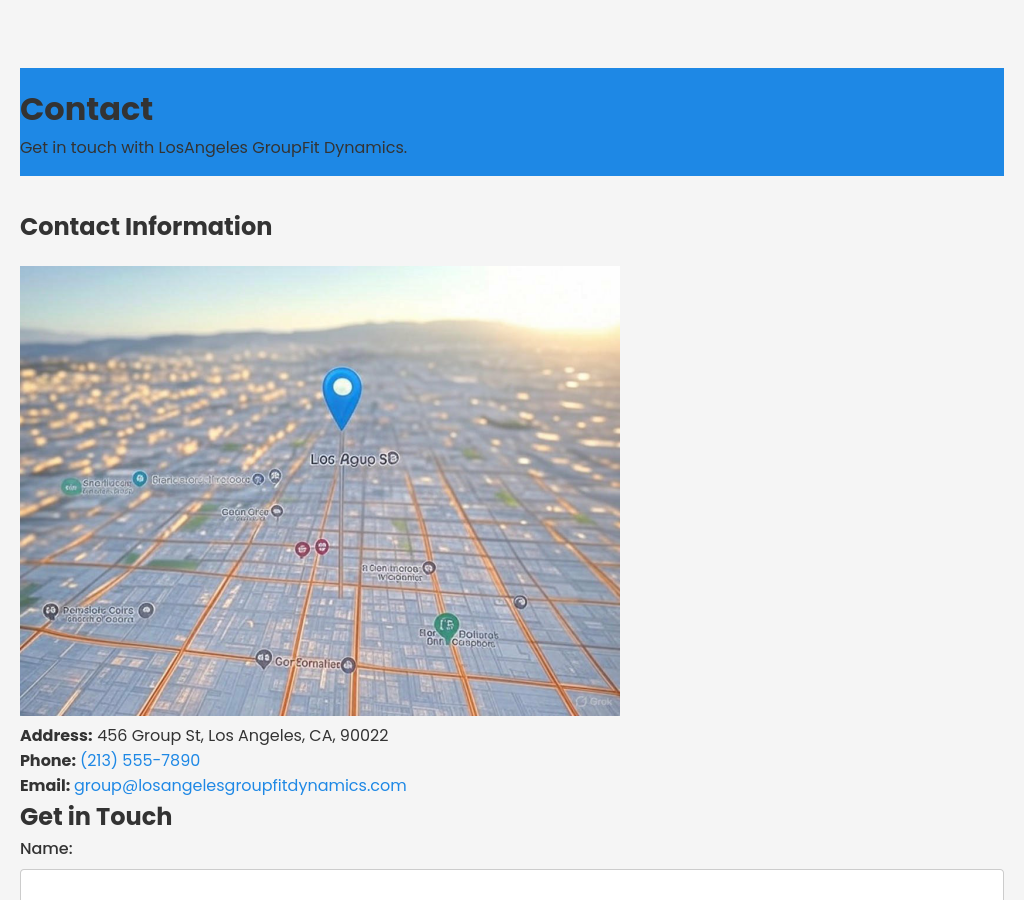Select the right red marker of the red pair
The image size is (1024, 900).
click(322, 546)
